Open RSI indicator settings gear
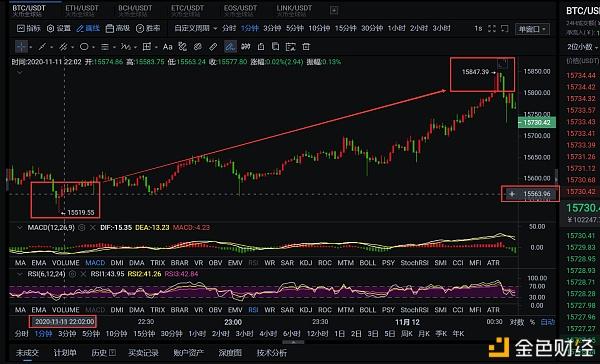This screenshot has height=364, width=600. pos(72,274)
